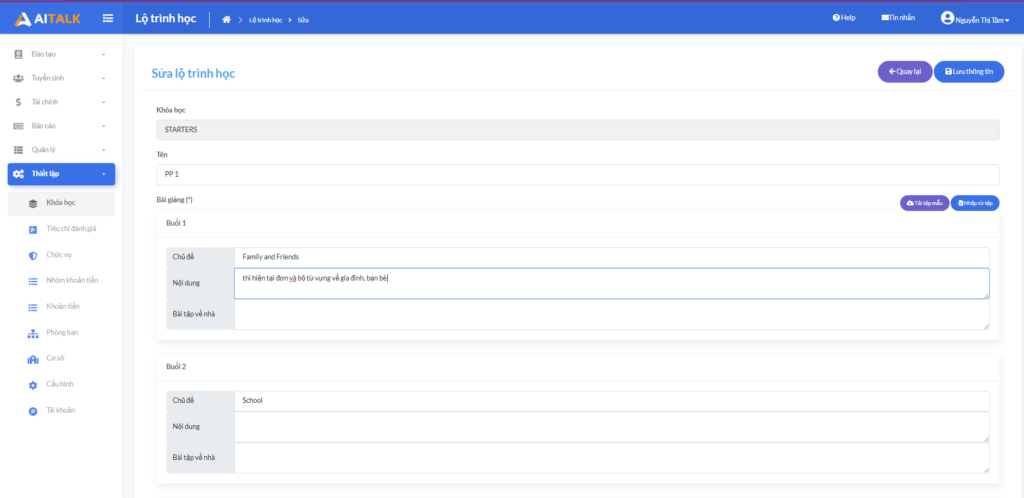Image resolution: width=1024 pixels, height=498 pixels.
Task: Click the user avatar icon in header
Action: click(x=947, y=18)
